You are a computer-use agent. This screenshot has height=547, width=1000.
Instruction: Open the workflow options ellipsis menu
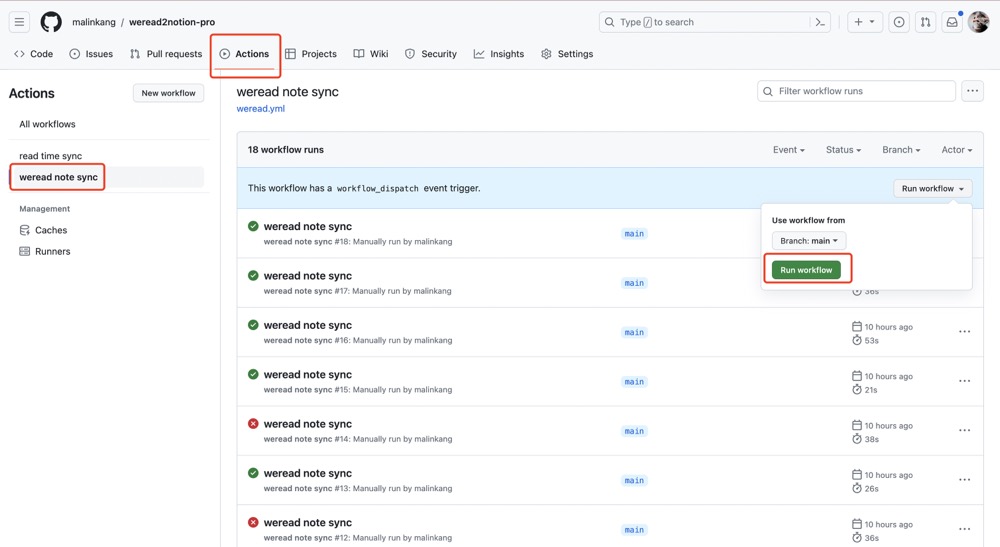[x=972, y=91]
